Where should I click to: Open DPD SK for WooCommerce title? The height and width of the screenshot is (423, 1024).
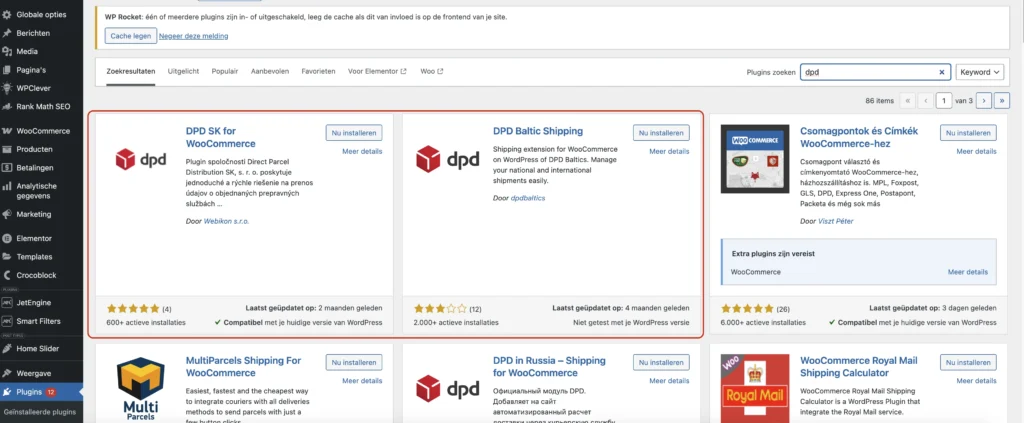click(221, 137)
